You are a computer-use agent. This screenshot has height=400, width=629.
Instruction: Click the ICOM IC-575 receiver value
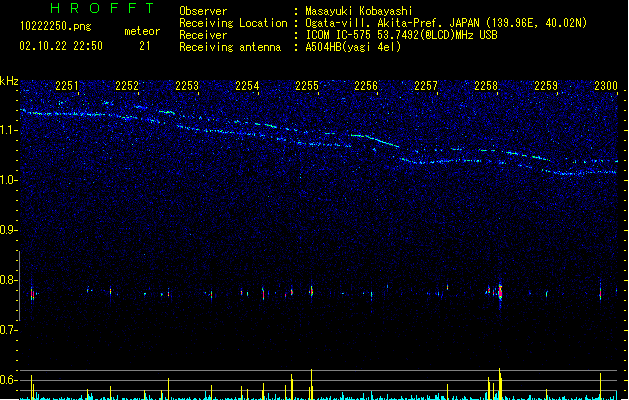[401, 35]
